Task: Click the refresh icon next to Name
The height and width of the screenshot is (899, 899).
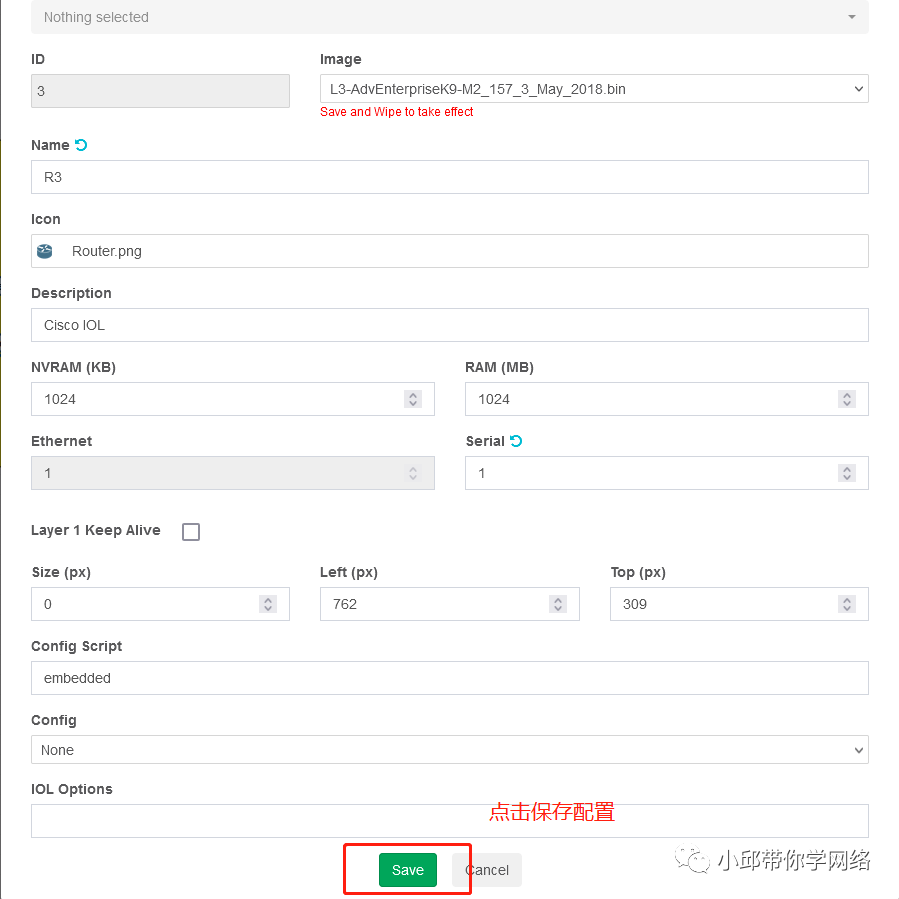Action: (x=78, y=144)
